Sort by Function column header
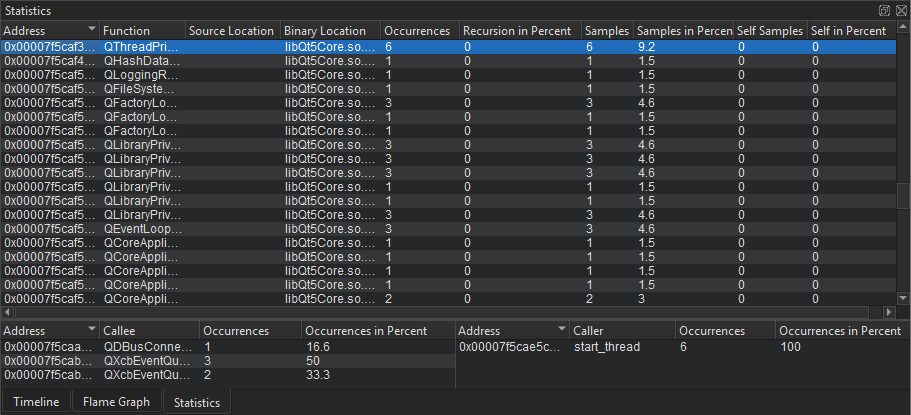 click(x=141, y=31)
